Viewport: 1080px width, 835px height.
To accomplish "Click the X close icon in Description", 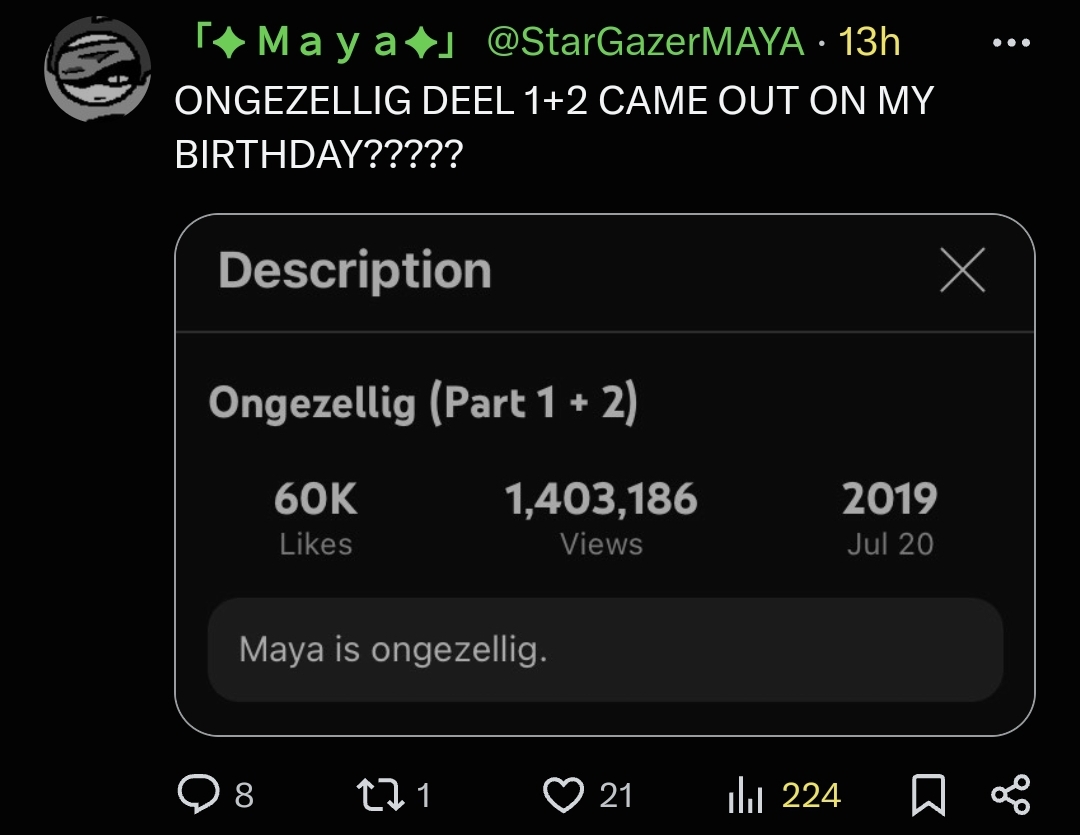I will (x=962, y=271).
